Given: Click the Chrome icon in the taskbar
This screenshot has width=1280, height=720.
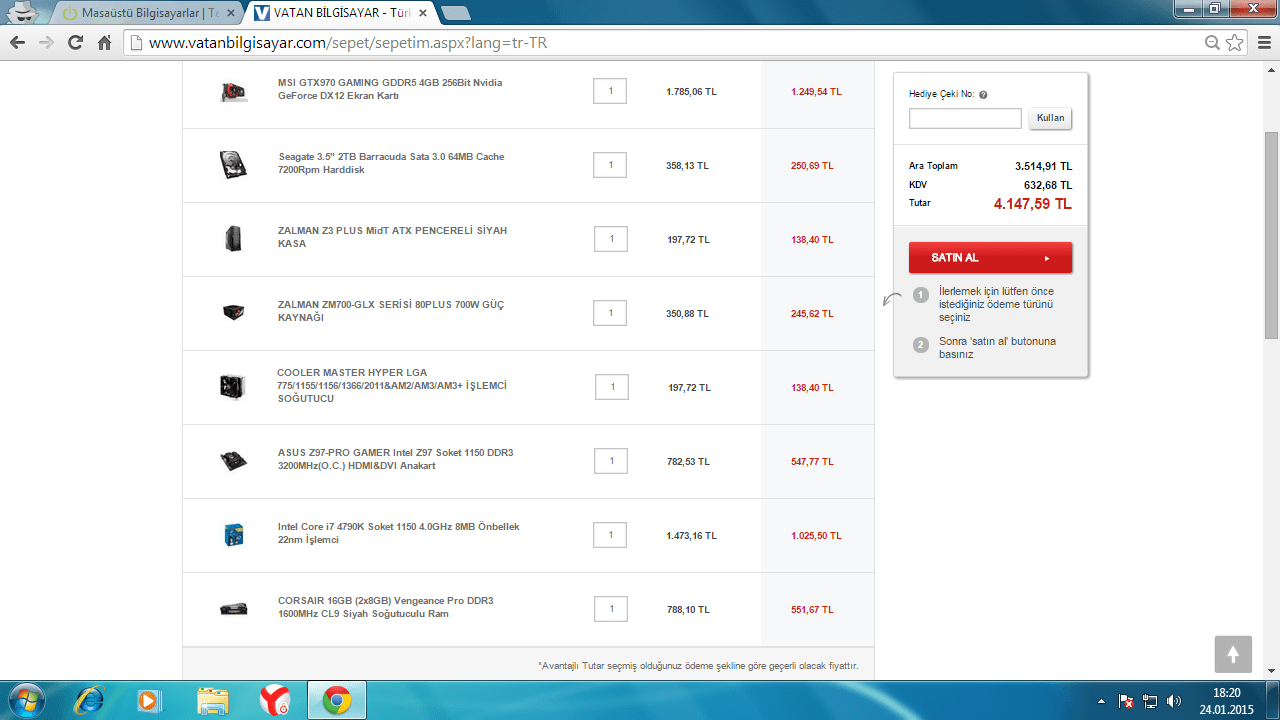Looking at the screenshot, I should tap(337, 700).
